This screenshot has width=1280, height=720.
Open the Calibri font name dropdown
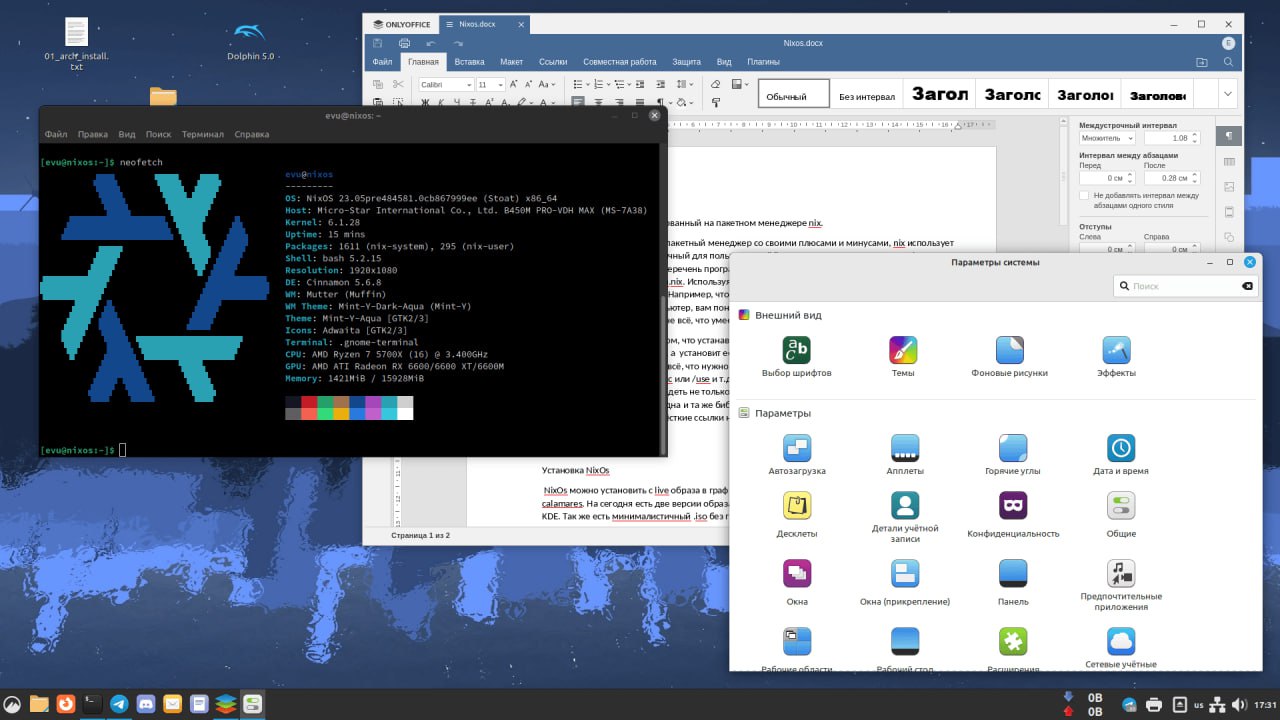pos(468,85)
